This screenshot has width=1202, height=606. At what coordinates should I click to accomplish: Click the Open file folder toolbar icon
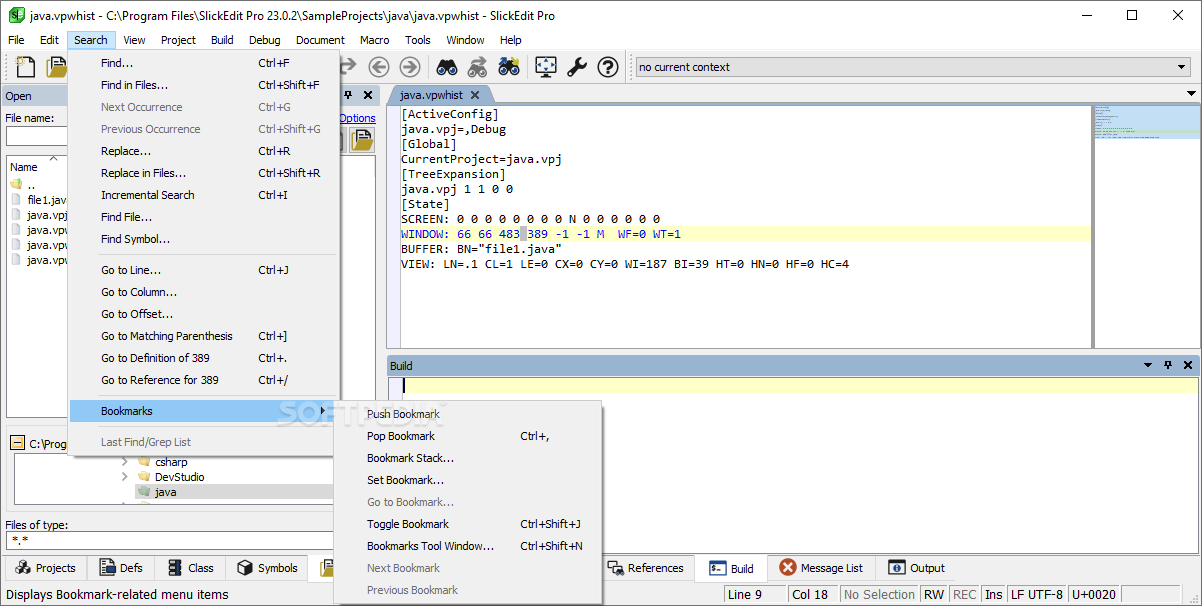(x=56, y=67)
